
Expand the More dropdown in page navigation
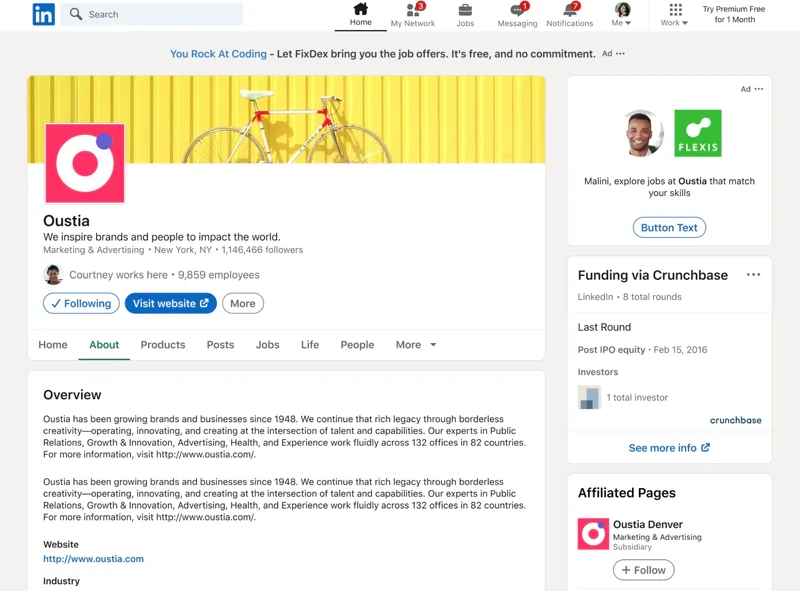coord(415,344)
